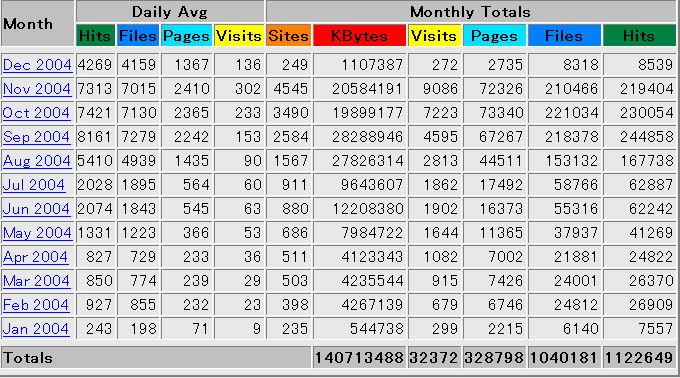Select Sep 2004 KBytes value 28288946
The height and width of the screenshot is (378, 680).
[368, 137]
